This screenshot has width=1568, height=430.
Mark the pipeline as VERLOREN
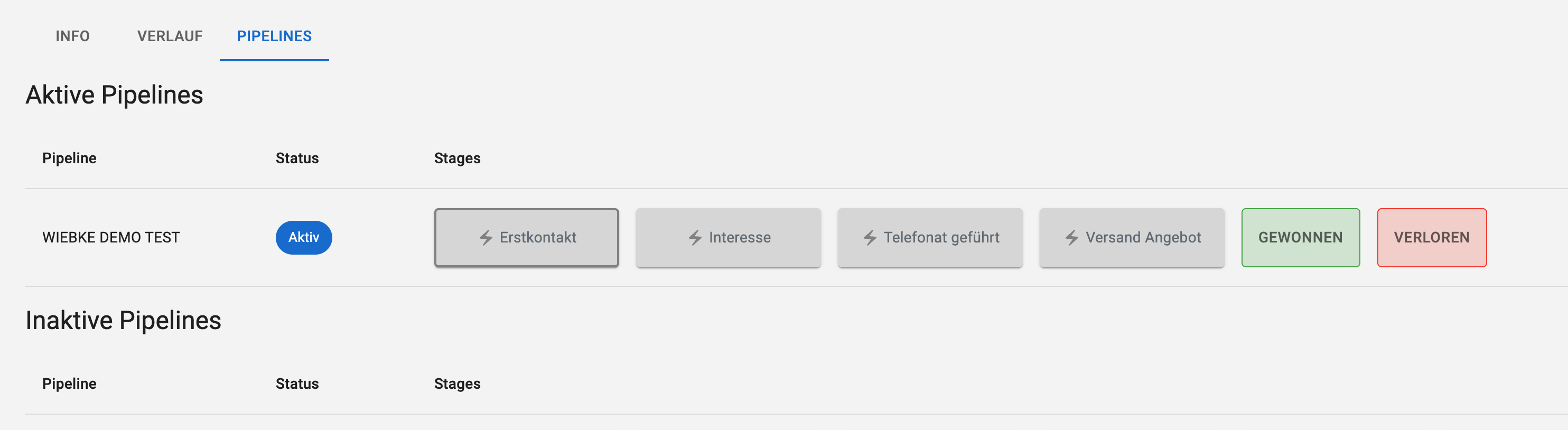click(x=1432, y=238)
